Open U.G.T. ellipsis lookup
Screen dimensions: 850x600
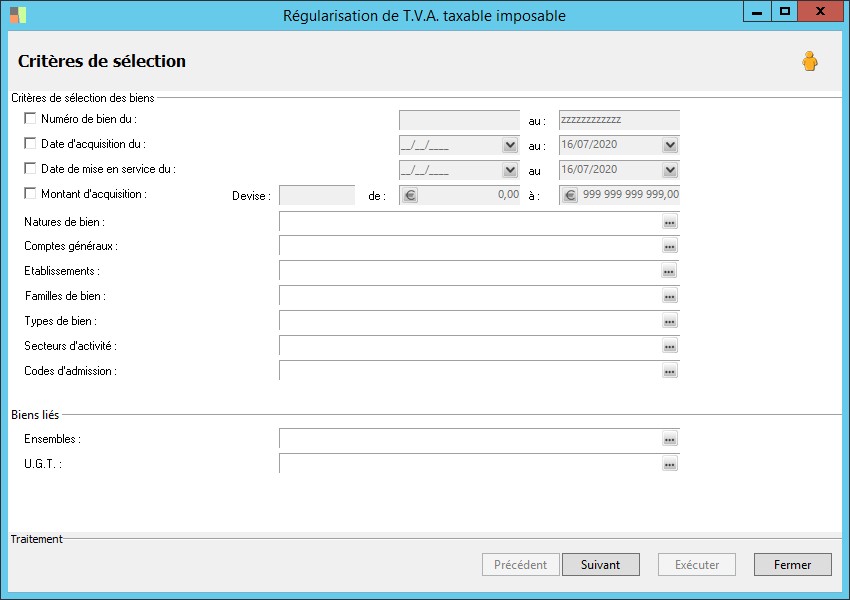click(670, 464)
